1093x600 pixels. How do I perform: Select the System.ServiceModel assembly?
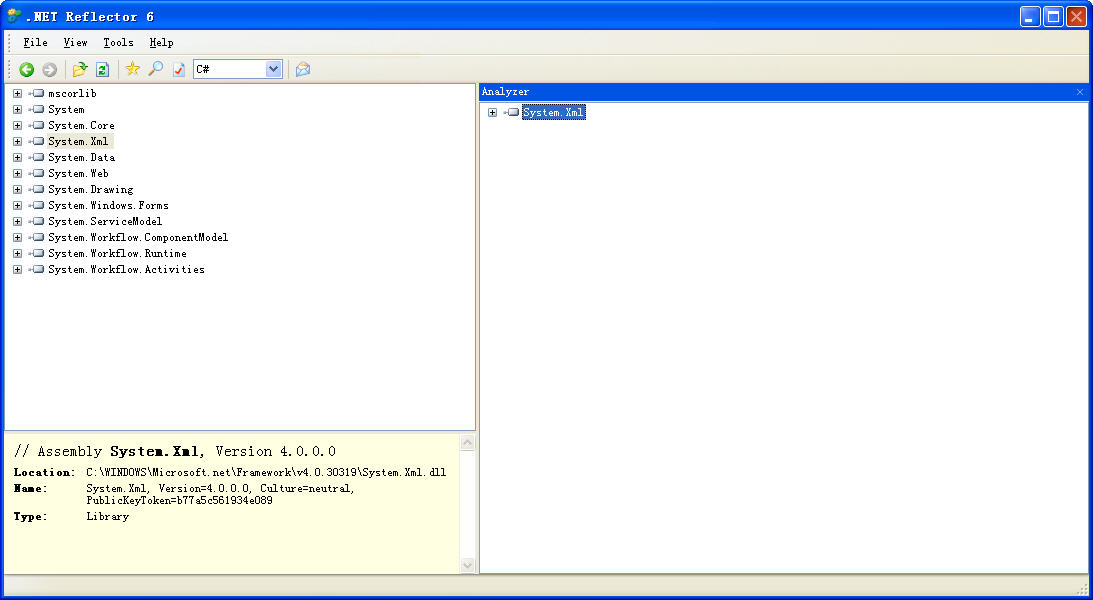104,222
